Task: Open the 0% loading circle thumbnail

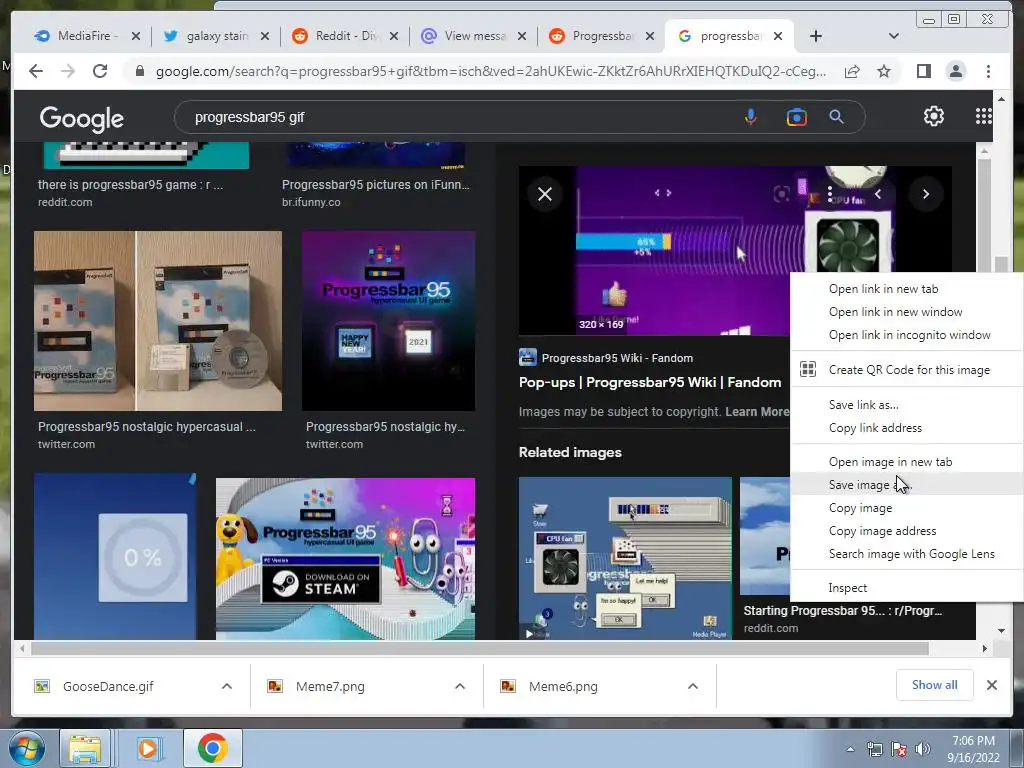Action: [115, 556]
